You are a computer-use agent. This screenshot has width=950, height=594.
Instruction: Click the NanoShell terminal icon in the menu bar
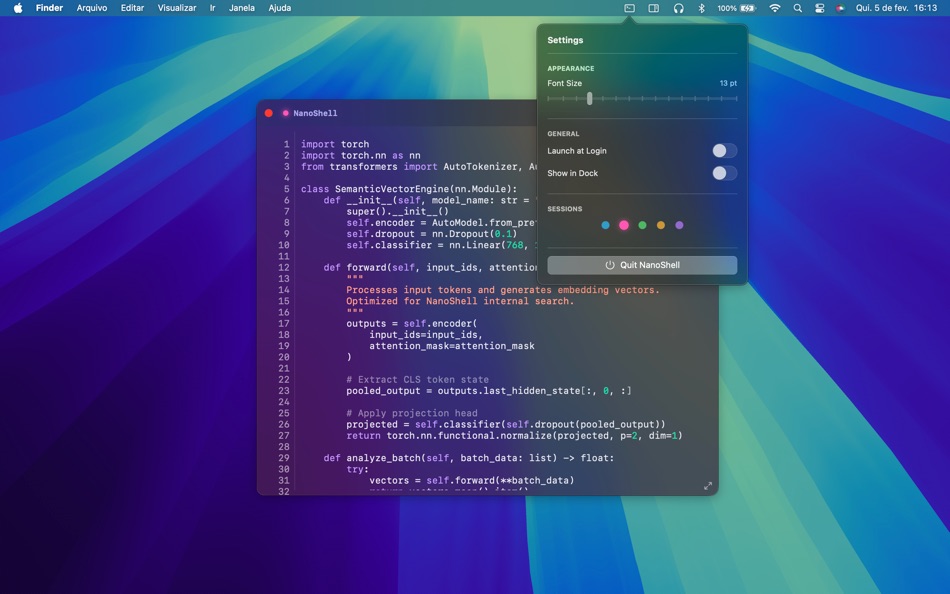pos(629,8)
